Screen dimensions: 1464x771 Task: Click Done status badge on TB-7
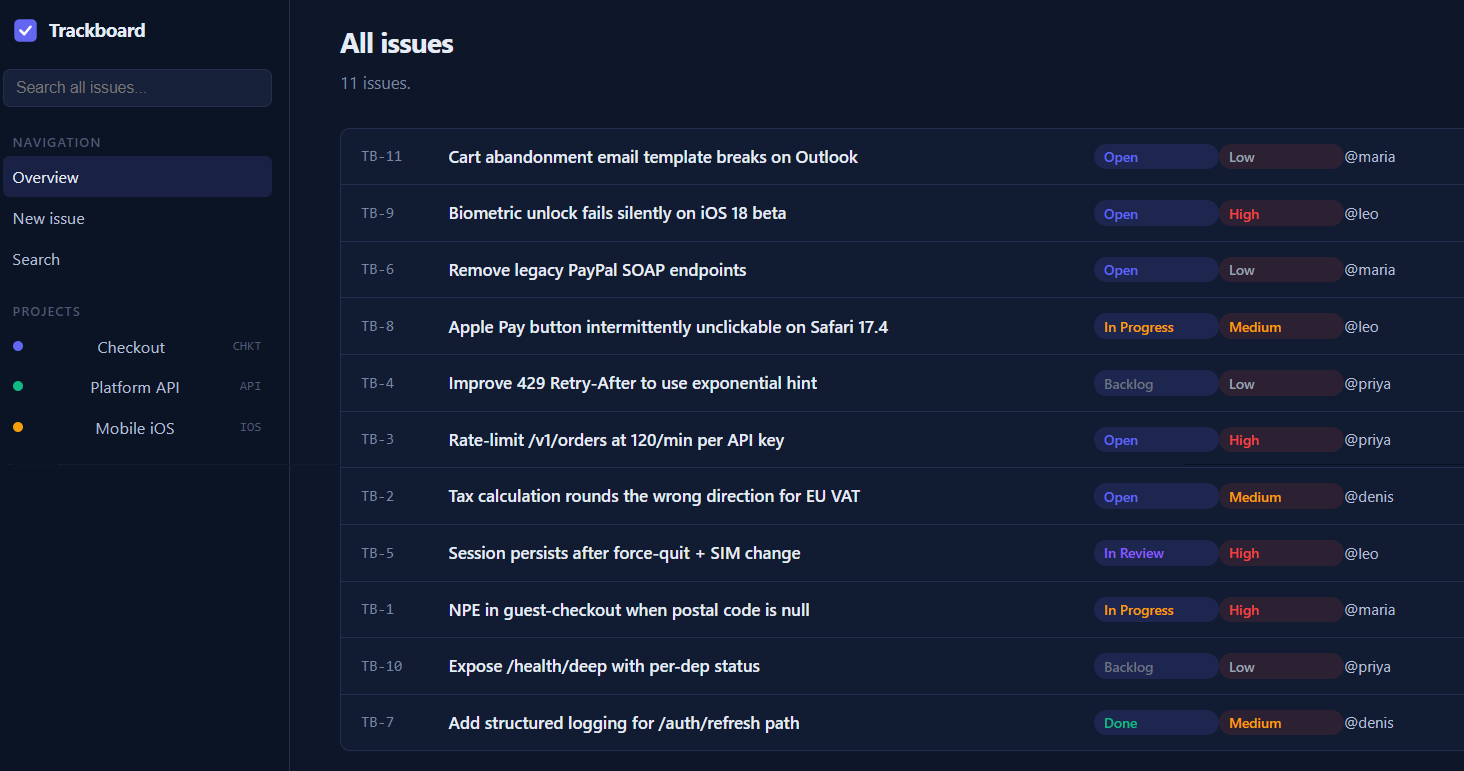click(1121, 723)
